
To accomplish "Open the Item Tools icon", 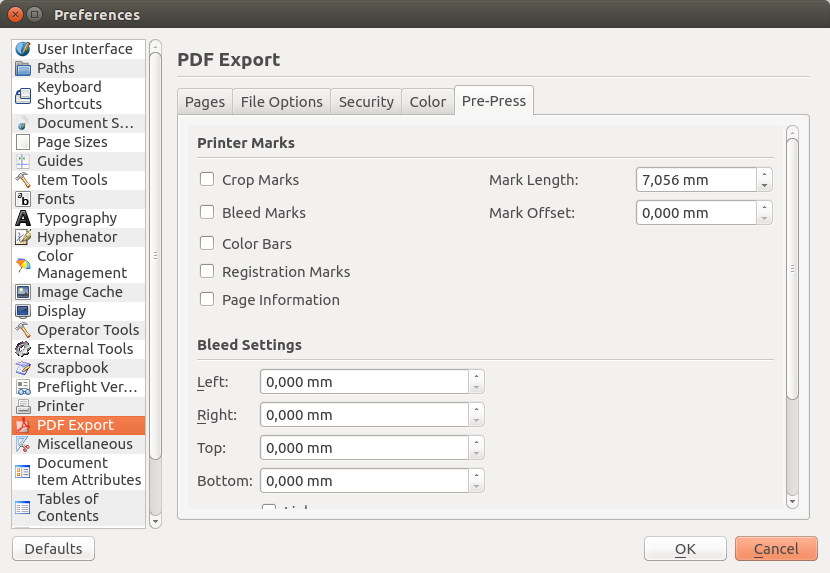I will (x=23, y=180).
